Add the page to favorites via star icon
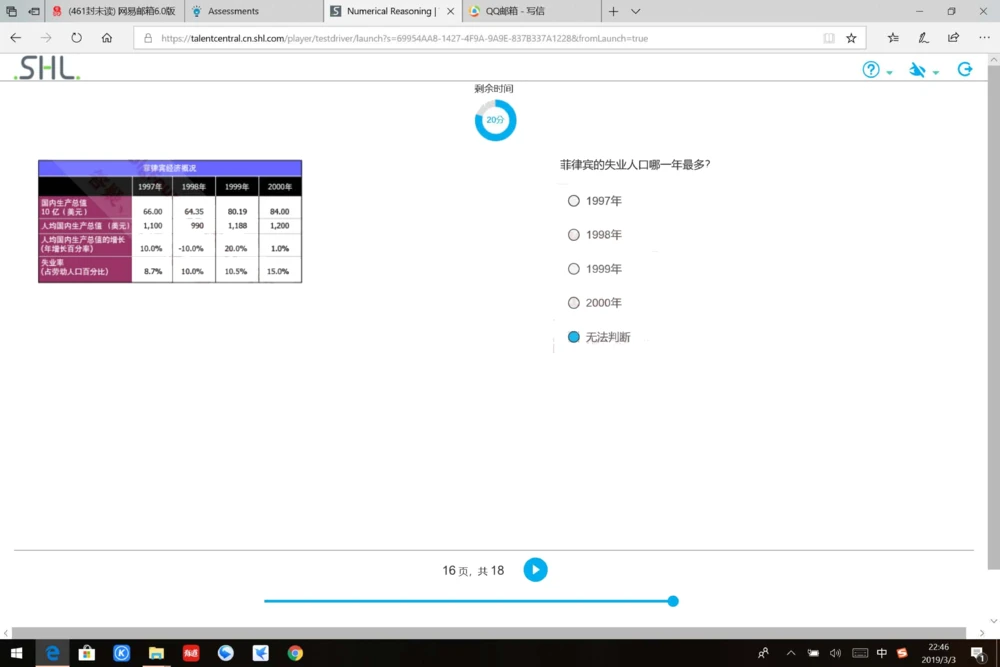 pyautogui.click(x=850, y=37)
